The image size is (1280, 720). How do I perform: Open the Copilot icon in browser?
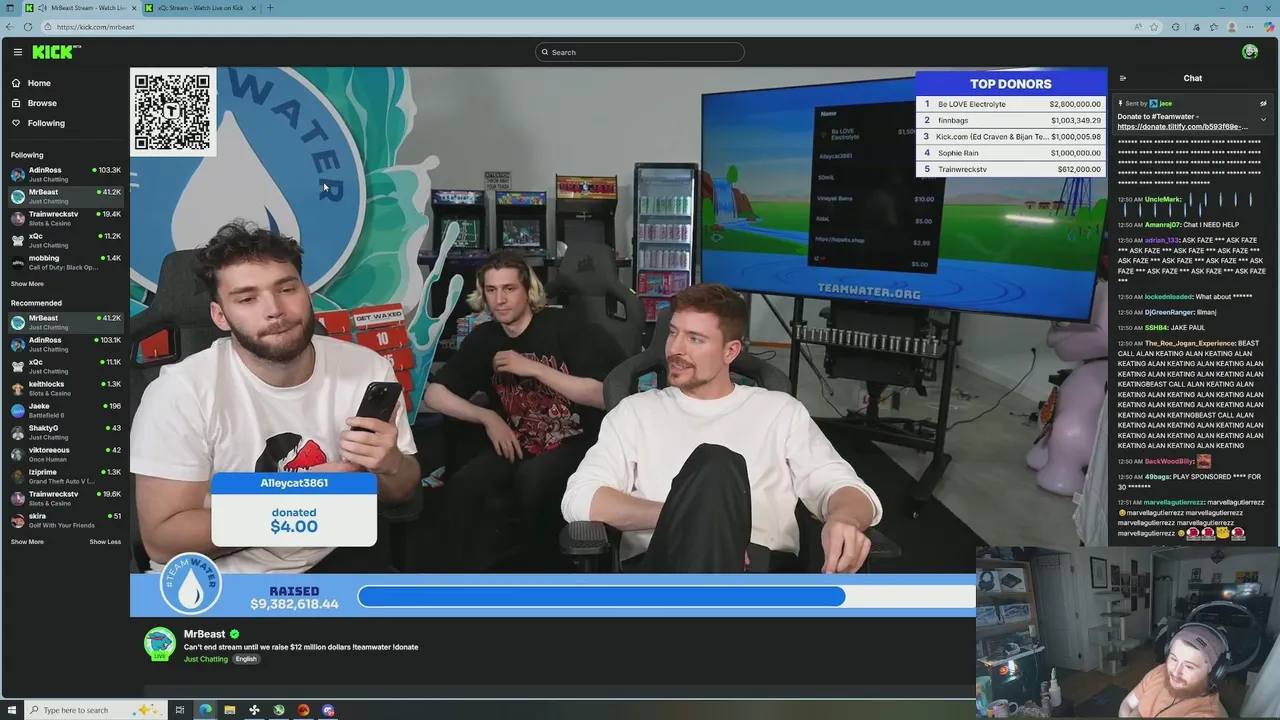click(1270, 27)
